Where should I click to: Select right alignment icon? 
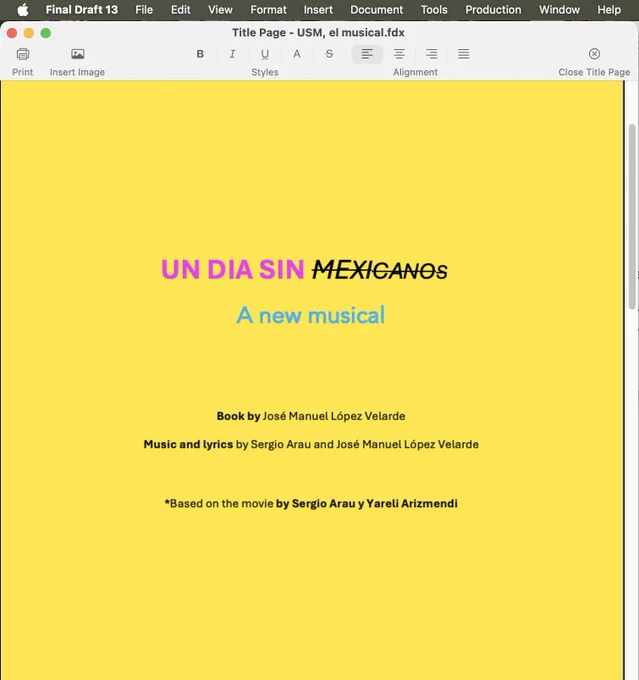click(431, 54)
